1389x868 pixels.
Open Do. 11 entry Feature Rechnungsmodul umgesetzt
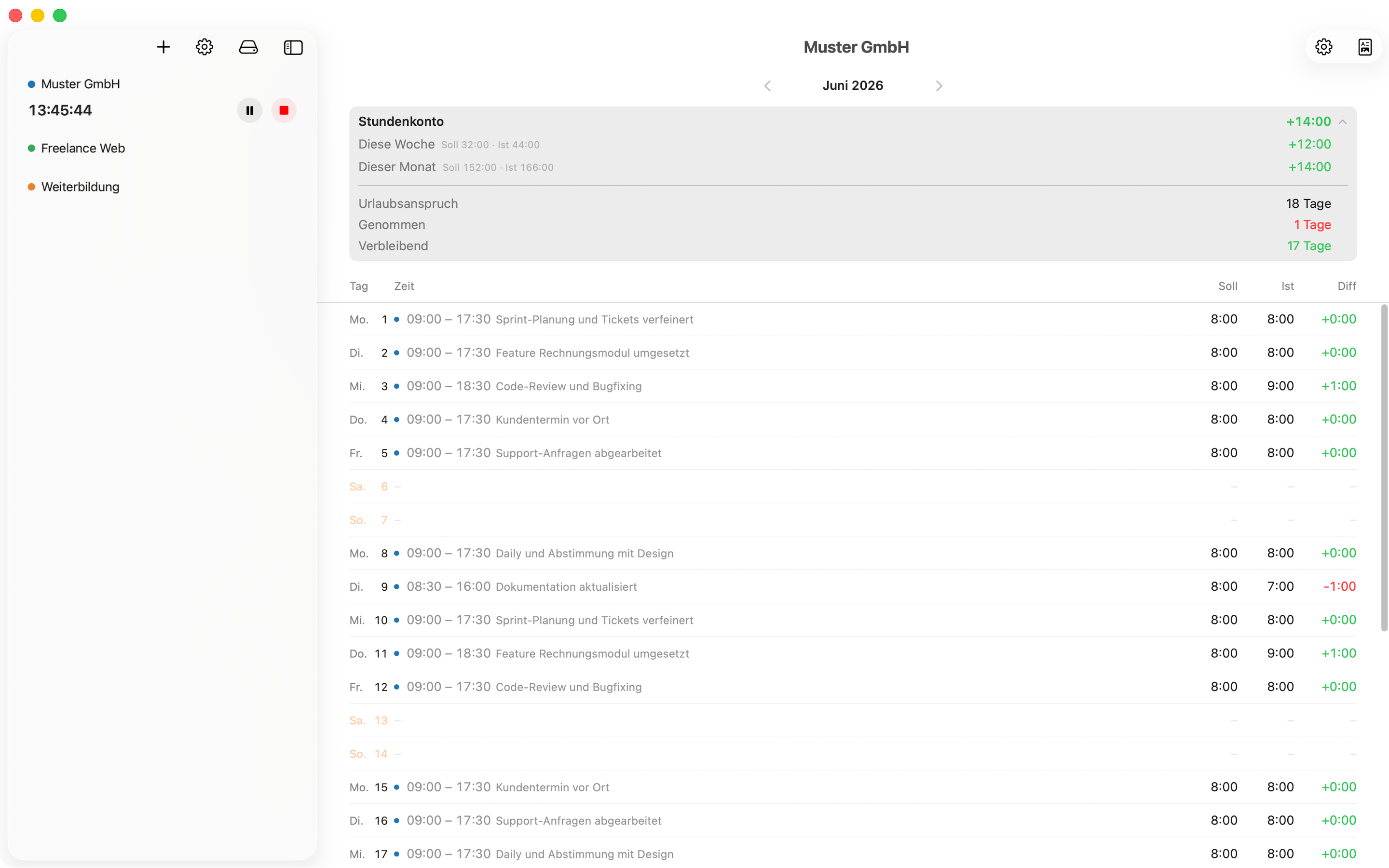click(852, 653)
